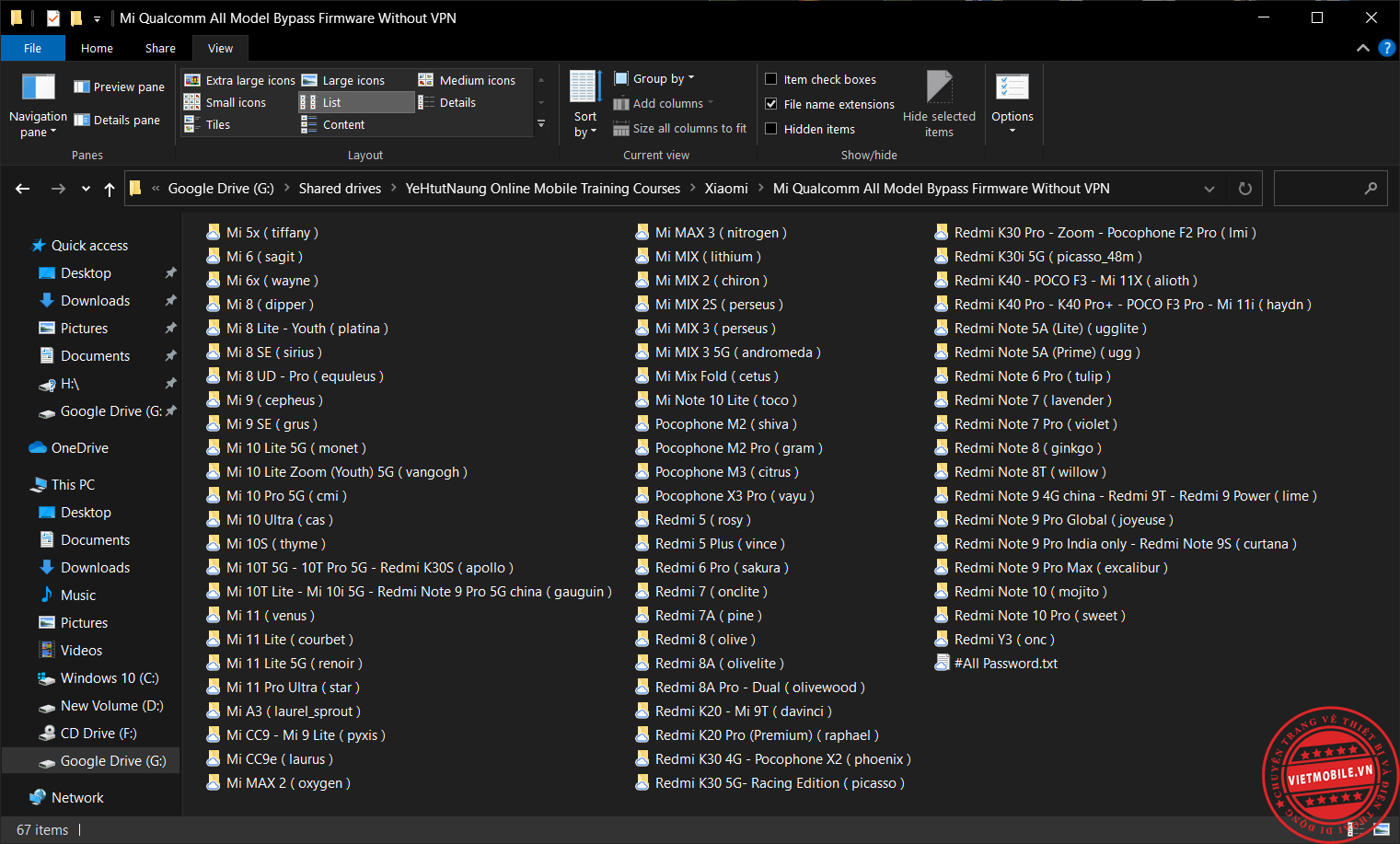Go up one folder level

coord(110,189)
